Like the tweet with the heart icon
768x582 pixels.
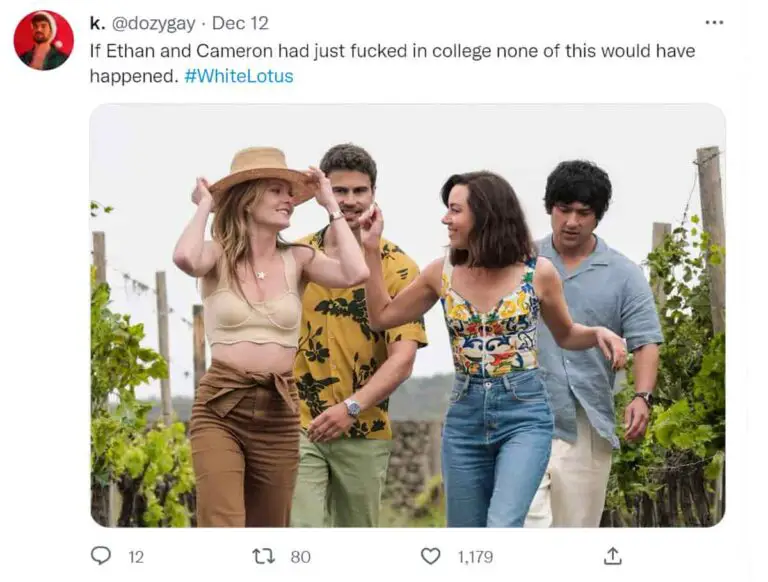(x=430, y=556)
